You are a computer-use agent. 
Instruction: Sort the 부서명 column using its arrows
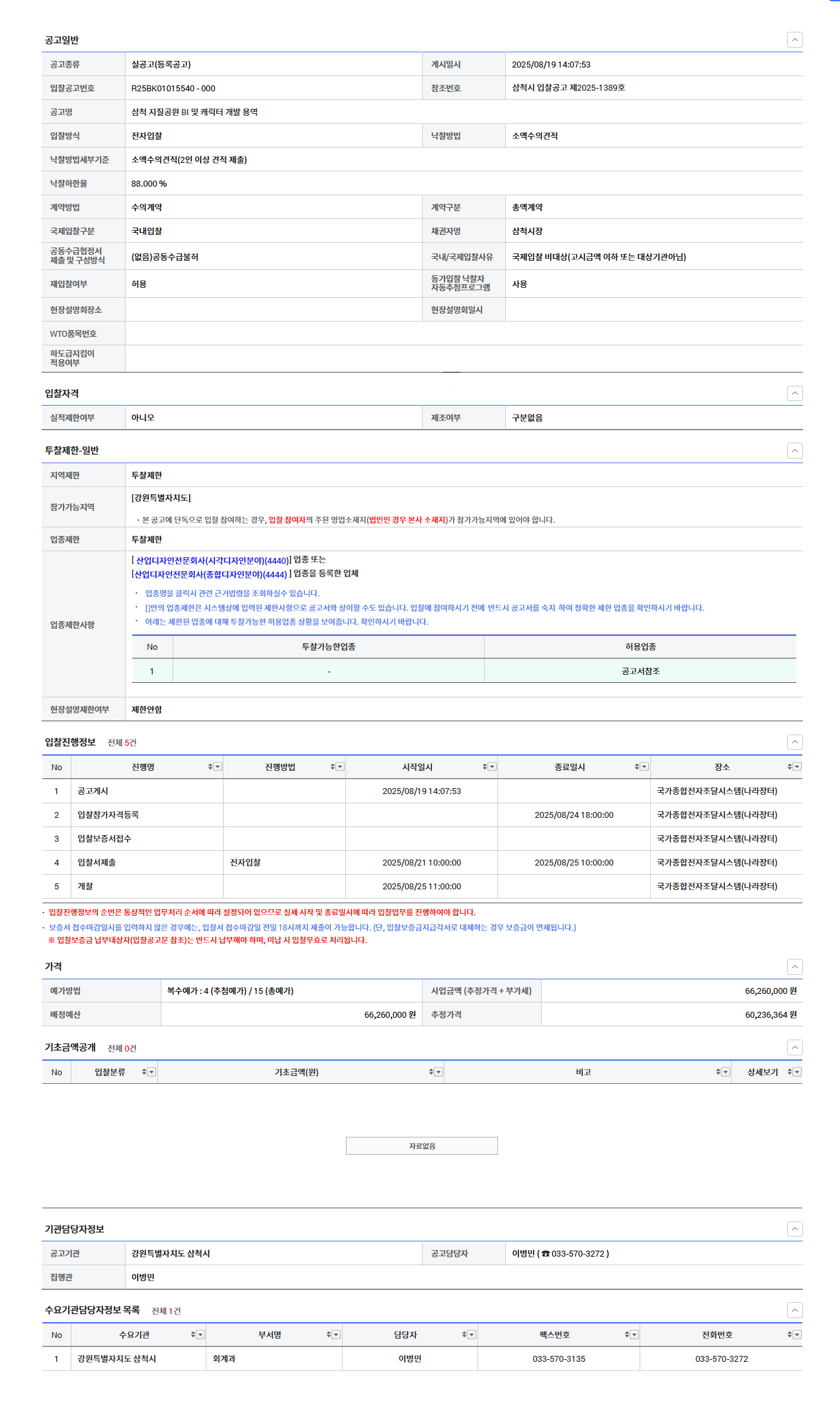coord(329,1335)
